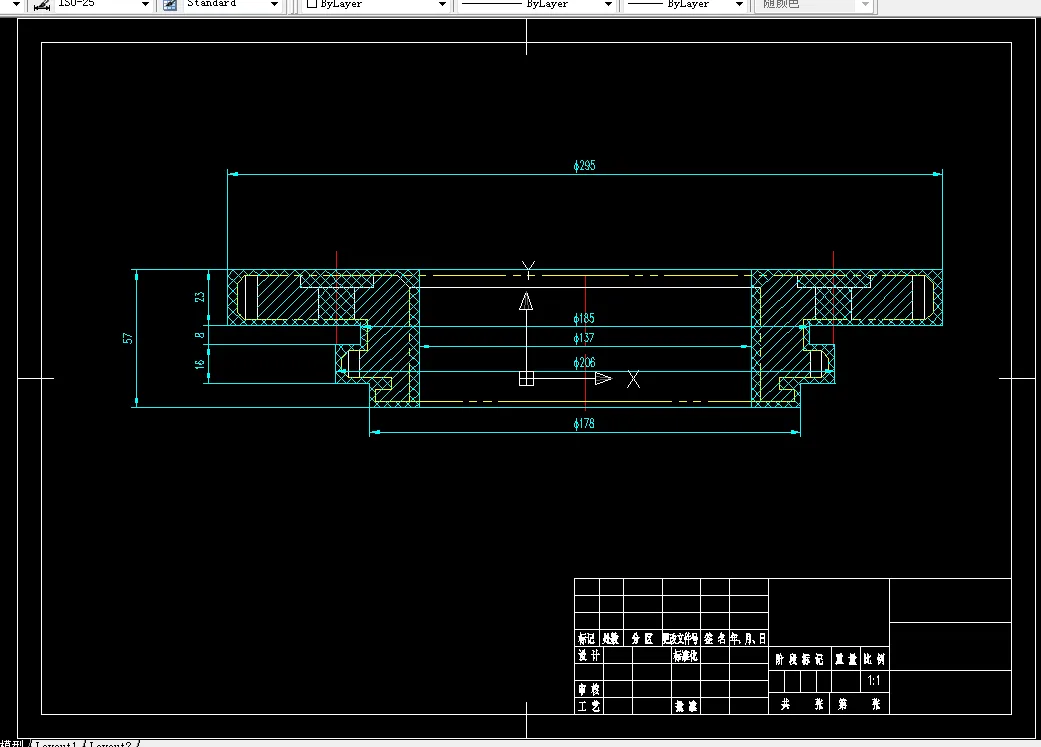Click the dimension style icon beside ISO-25
Screen dimensions: 1041x747
click(x=42, y=5)
